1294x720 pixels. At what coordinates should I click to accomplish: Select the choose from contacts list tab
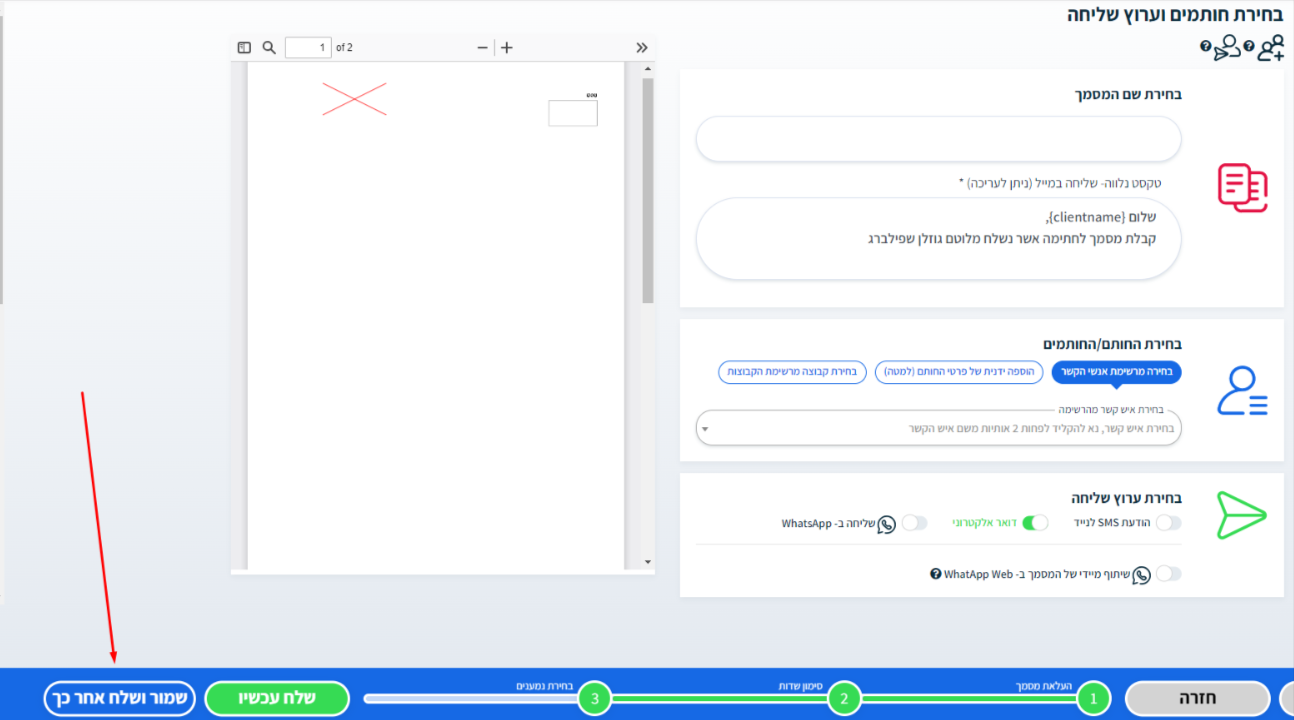point(1116,372)
